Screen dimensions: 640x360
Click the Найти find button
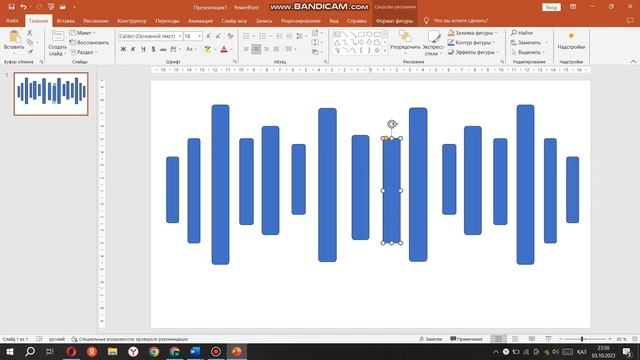coord(522,33)
